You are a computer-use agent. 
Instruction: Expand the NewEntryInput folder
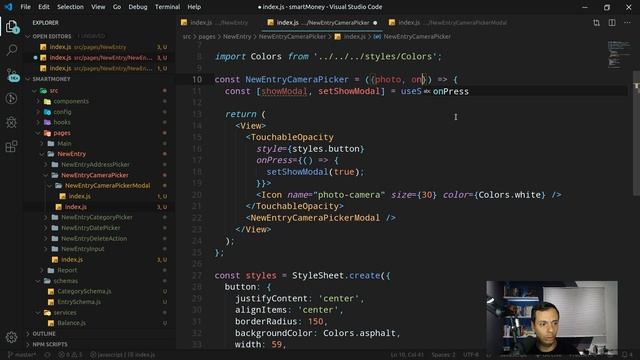(x=82, y=249)
